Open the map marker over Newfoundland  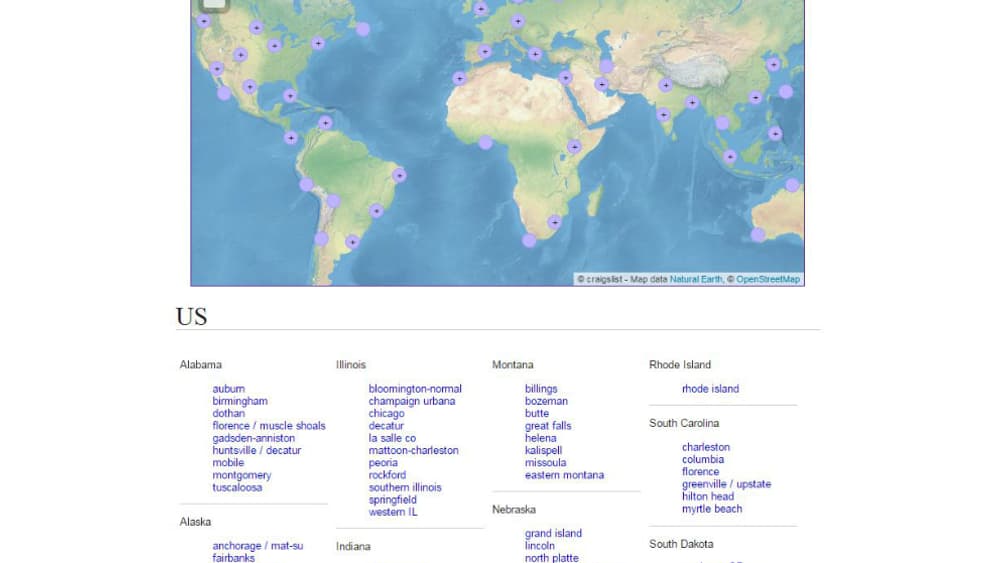click(363, 29)
